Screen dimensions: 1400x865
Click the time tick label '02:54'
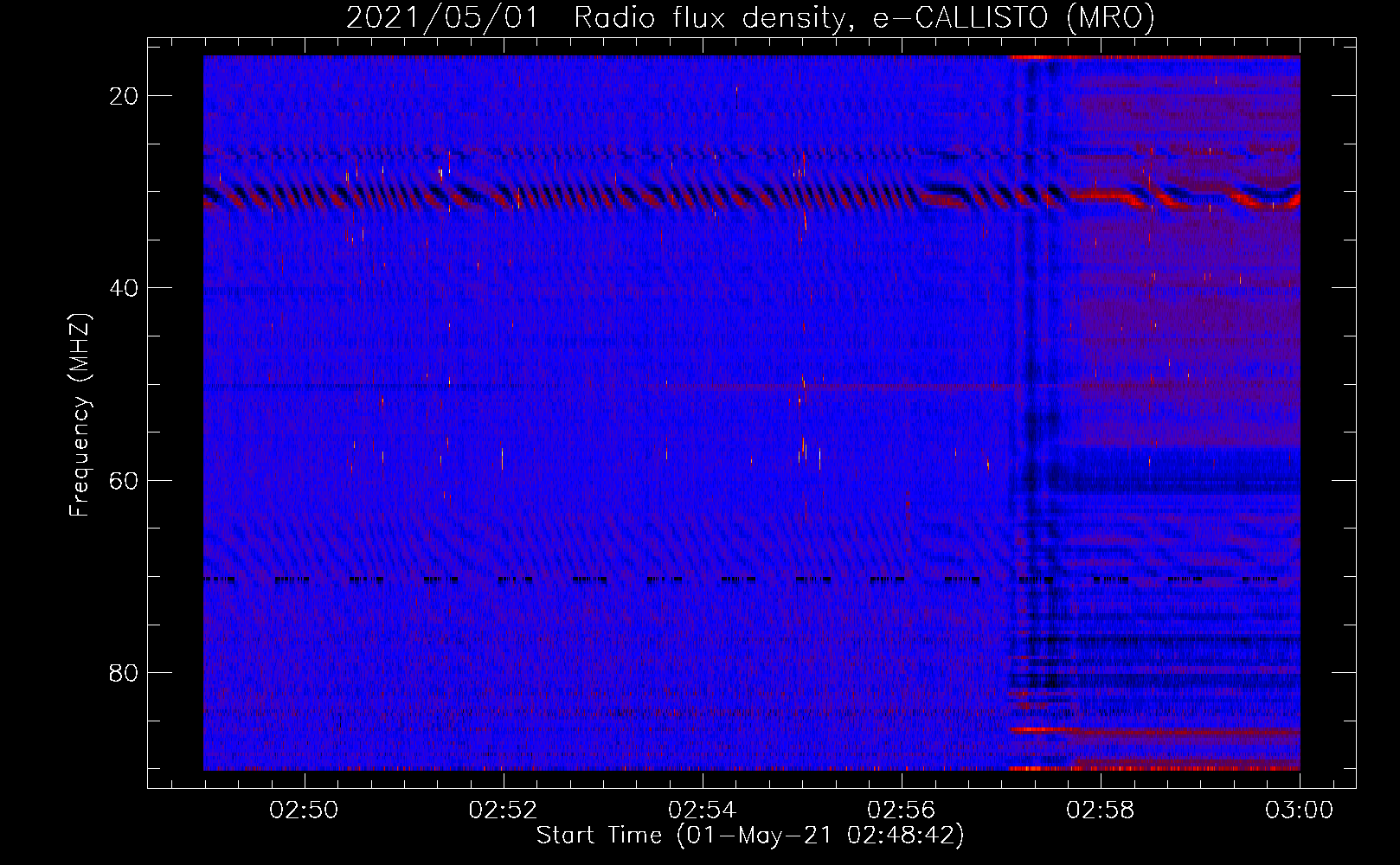coord(703,811)
